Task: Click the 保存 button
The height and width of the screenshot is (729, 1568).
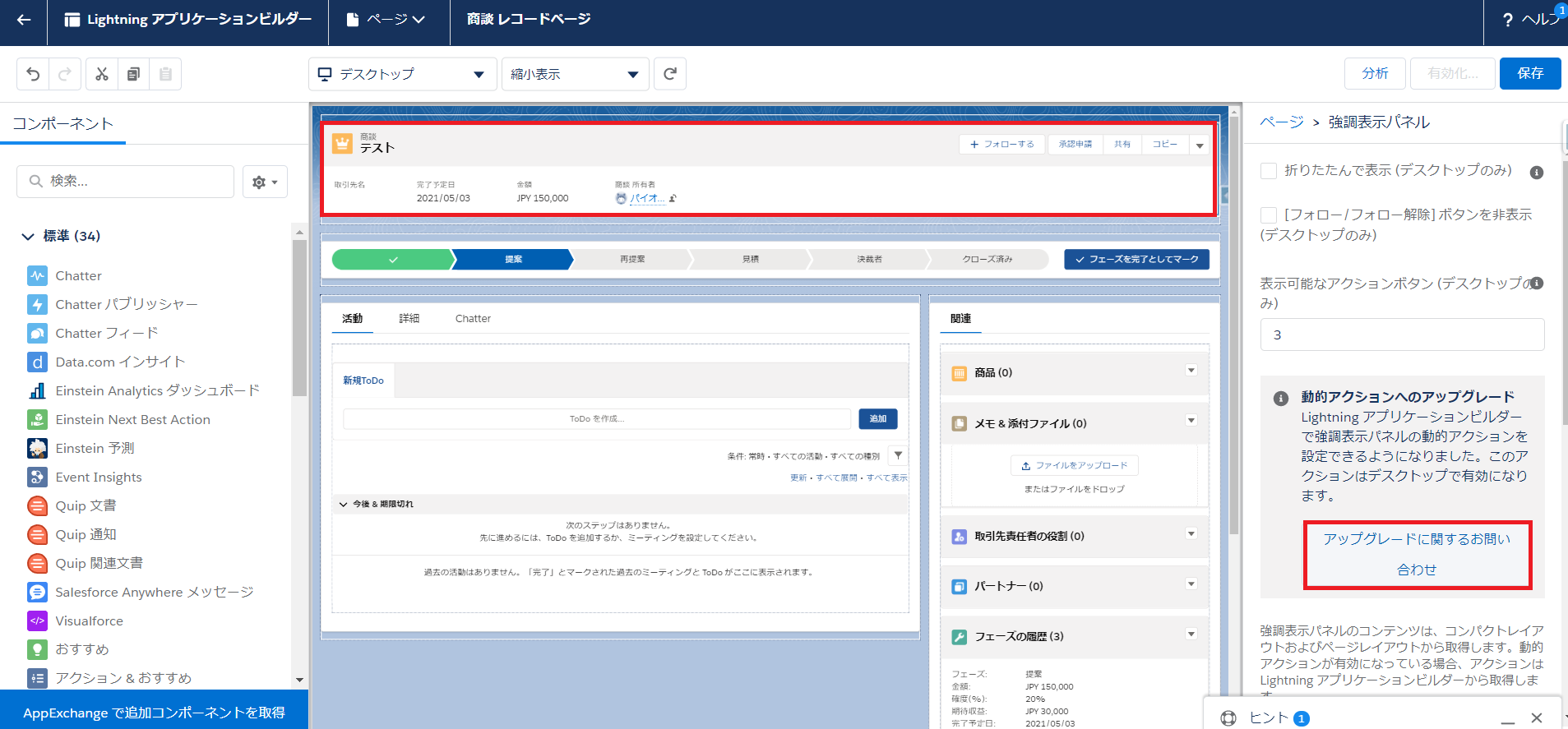Action: (1530, 74)
